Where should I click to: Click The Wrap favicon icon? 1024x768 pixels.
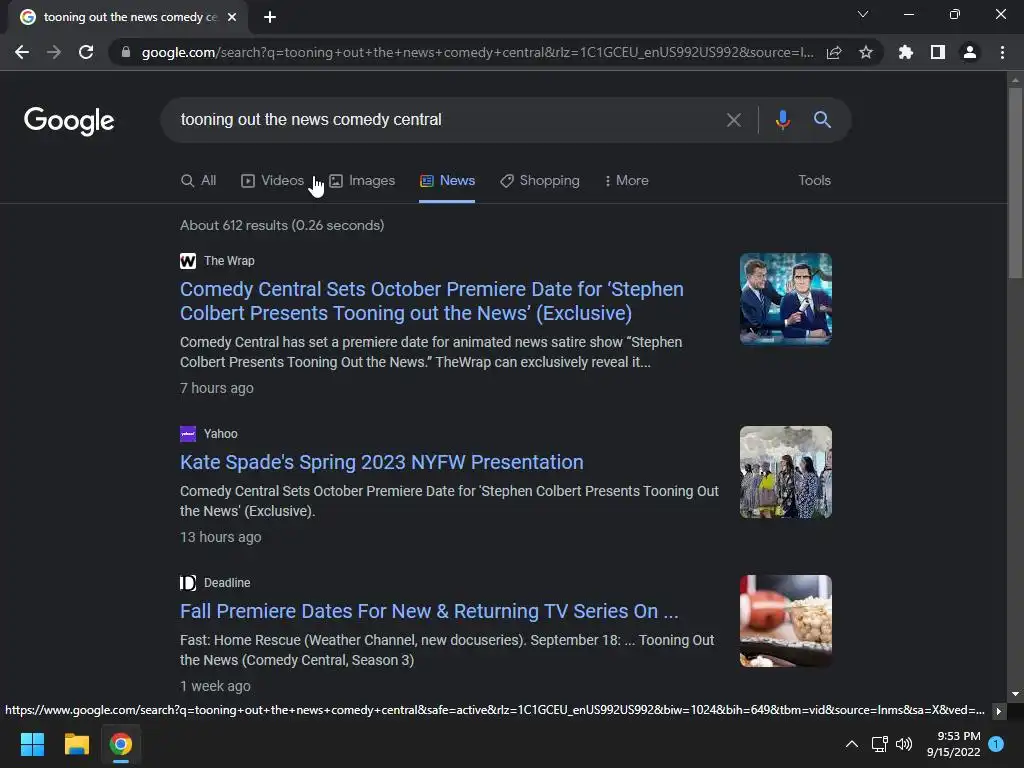(188, 261)
